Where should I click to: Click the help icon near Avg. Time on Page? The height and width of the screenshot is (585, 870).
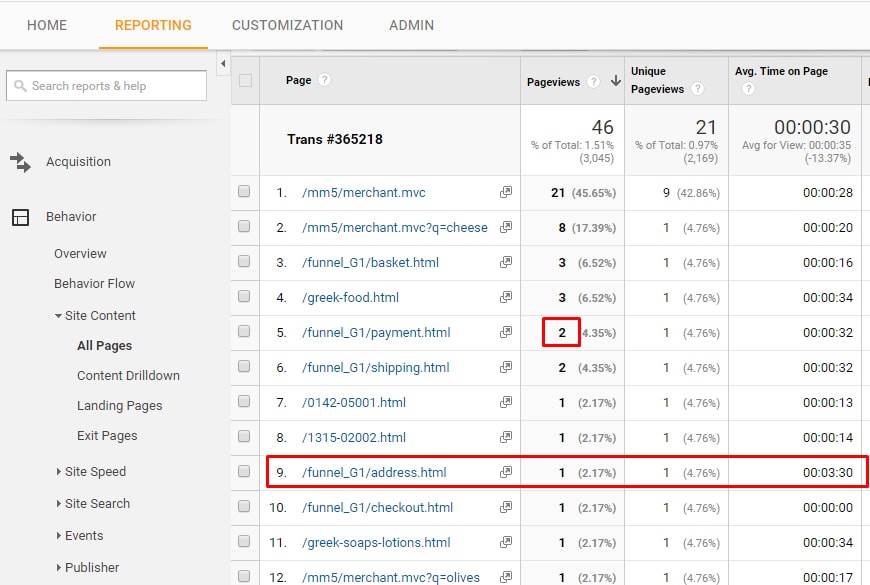(x=748, y=88)
